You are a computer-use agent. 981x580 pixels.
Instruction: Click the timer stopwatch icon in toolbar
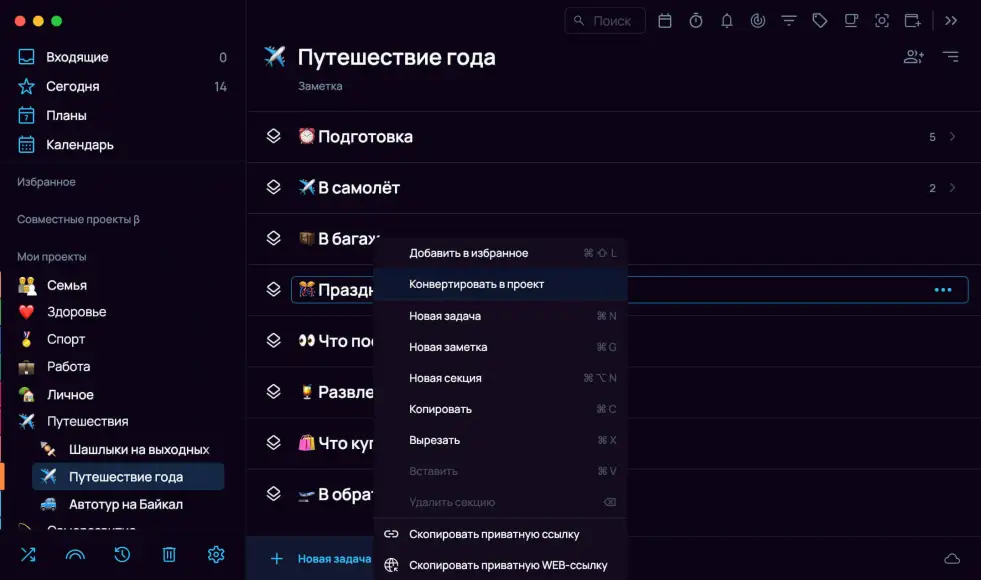pyautogui.click(x=696, y=20)
